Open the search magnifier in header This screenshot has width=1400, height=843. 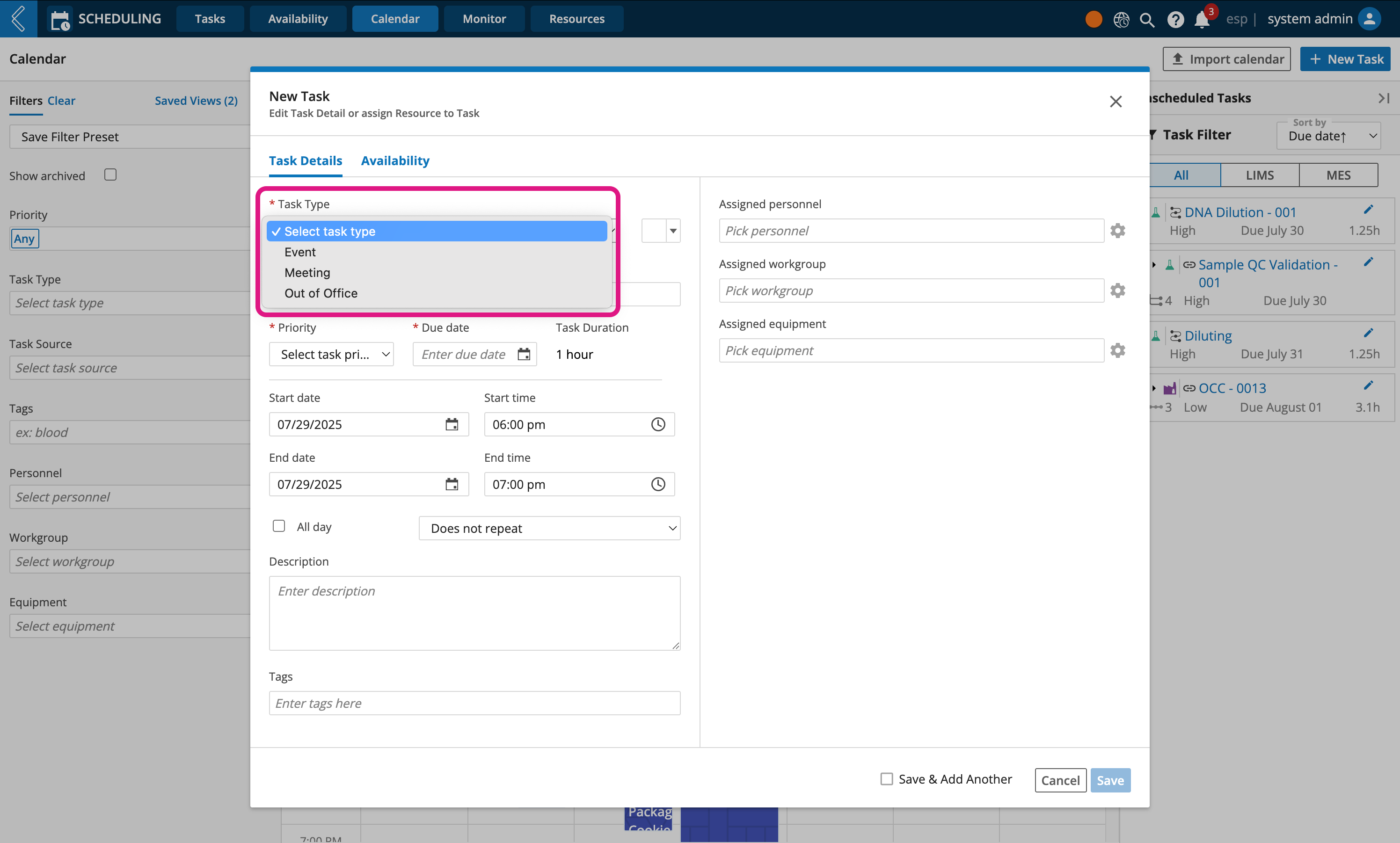pos(1147,20)
